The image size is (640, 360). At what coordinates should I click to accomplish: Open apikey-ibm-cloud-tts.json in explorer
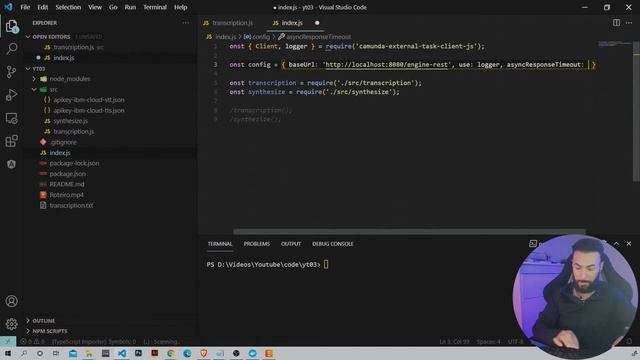click(x=89, y=111)
